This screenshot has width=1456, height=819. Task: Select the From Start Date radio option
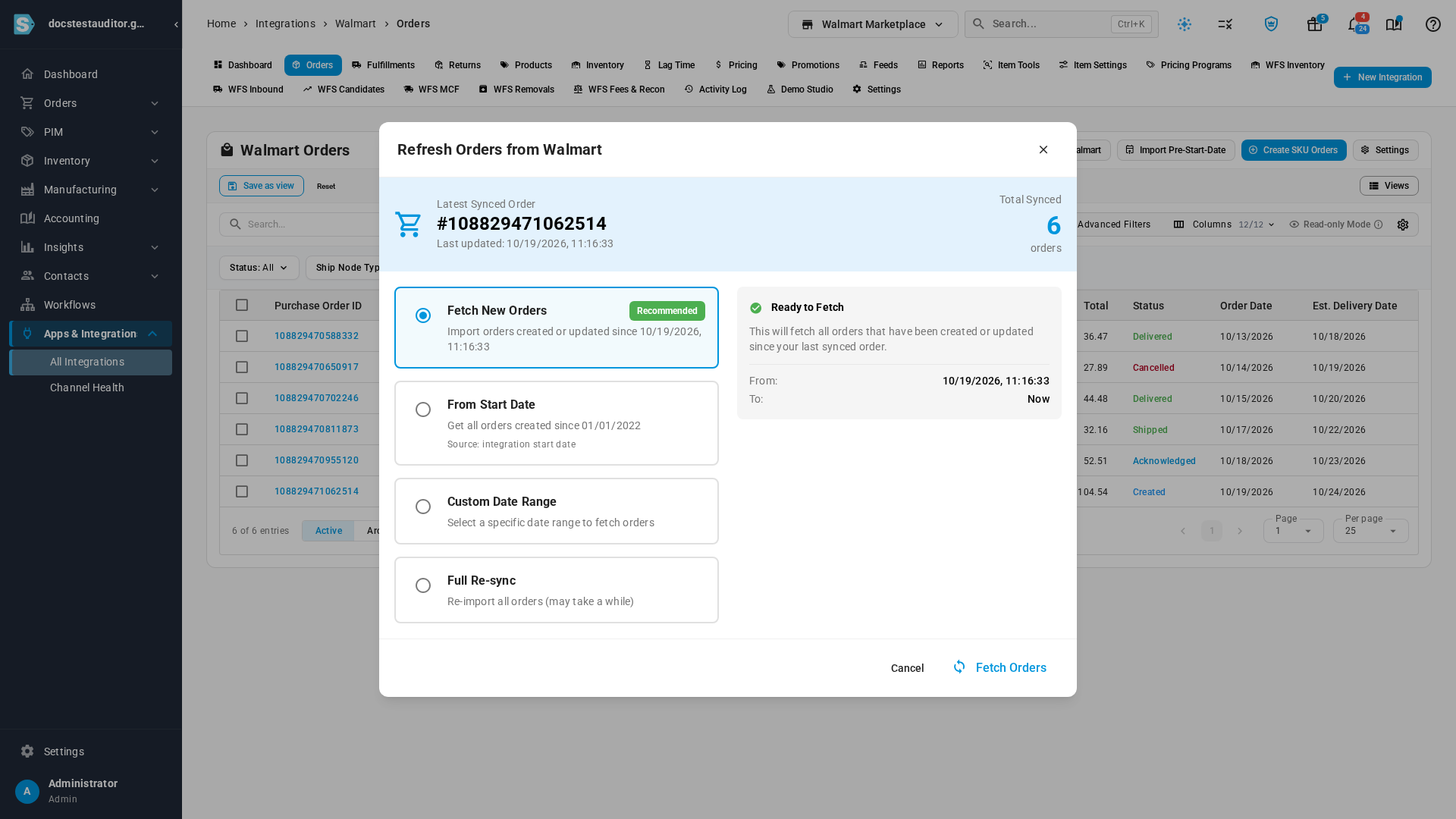(423, 409)
